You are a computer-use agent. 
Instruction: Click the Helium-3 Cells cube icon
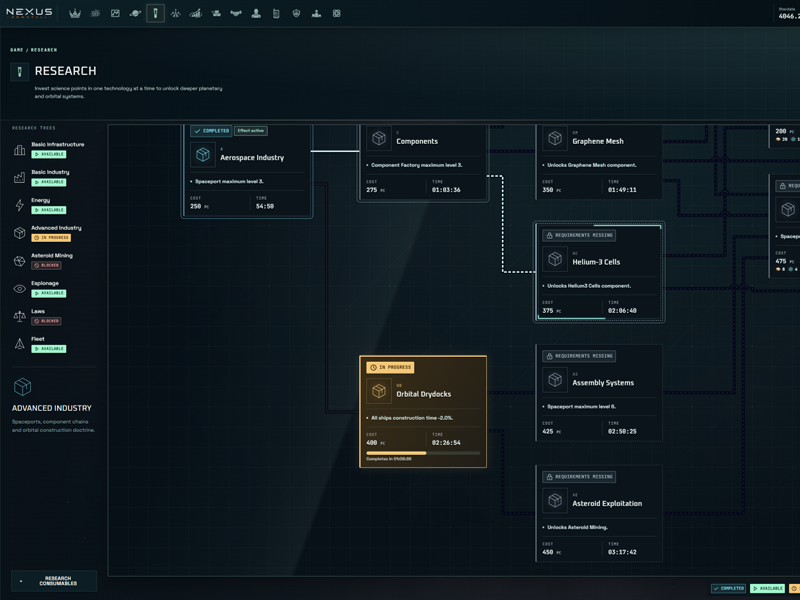click(555, 259)
